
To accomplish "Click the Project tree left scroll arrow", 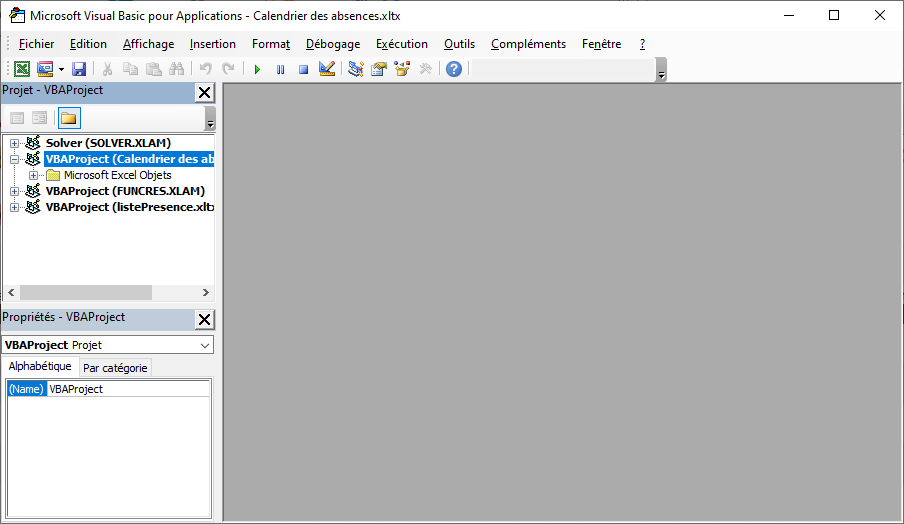I will pyautogui.click(x=12, y=293).
